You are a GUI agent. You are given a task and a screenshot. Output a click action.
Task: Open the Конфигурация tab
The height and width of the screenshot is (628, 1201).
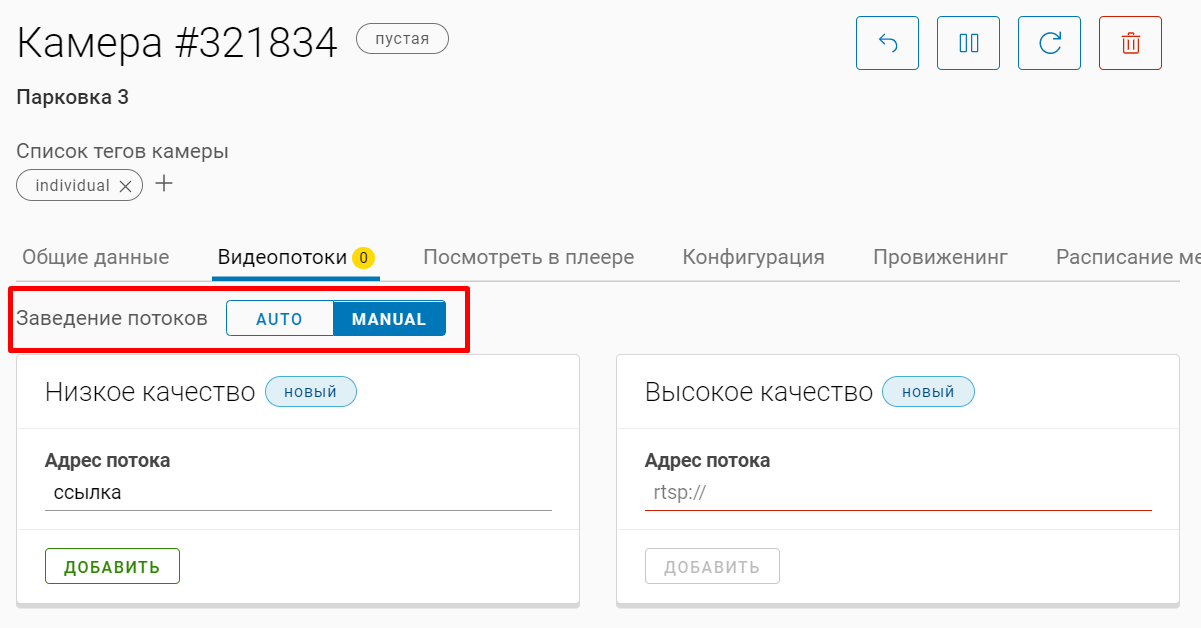click(x=753, y=257)
